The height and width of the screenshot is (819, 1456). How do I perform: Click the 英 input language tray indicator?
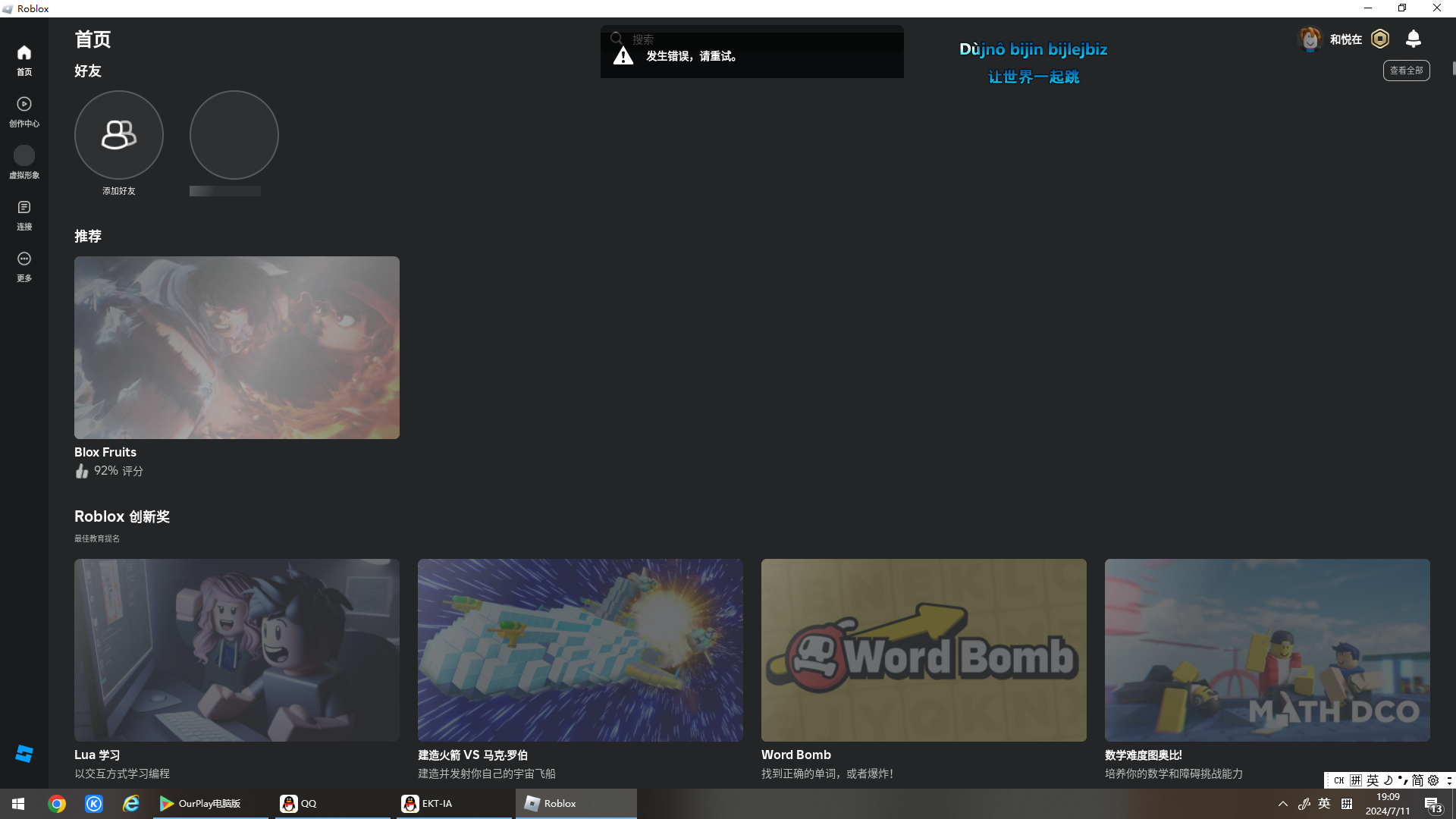[1324, 804]
